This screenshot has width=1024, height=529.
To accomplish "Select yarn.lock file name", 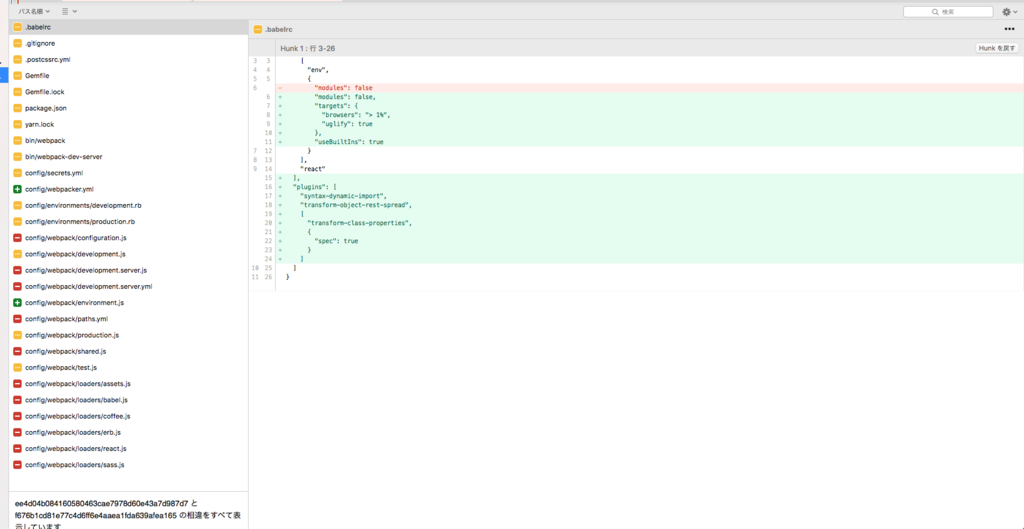I will coord(40,124).
